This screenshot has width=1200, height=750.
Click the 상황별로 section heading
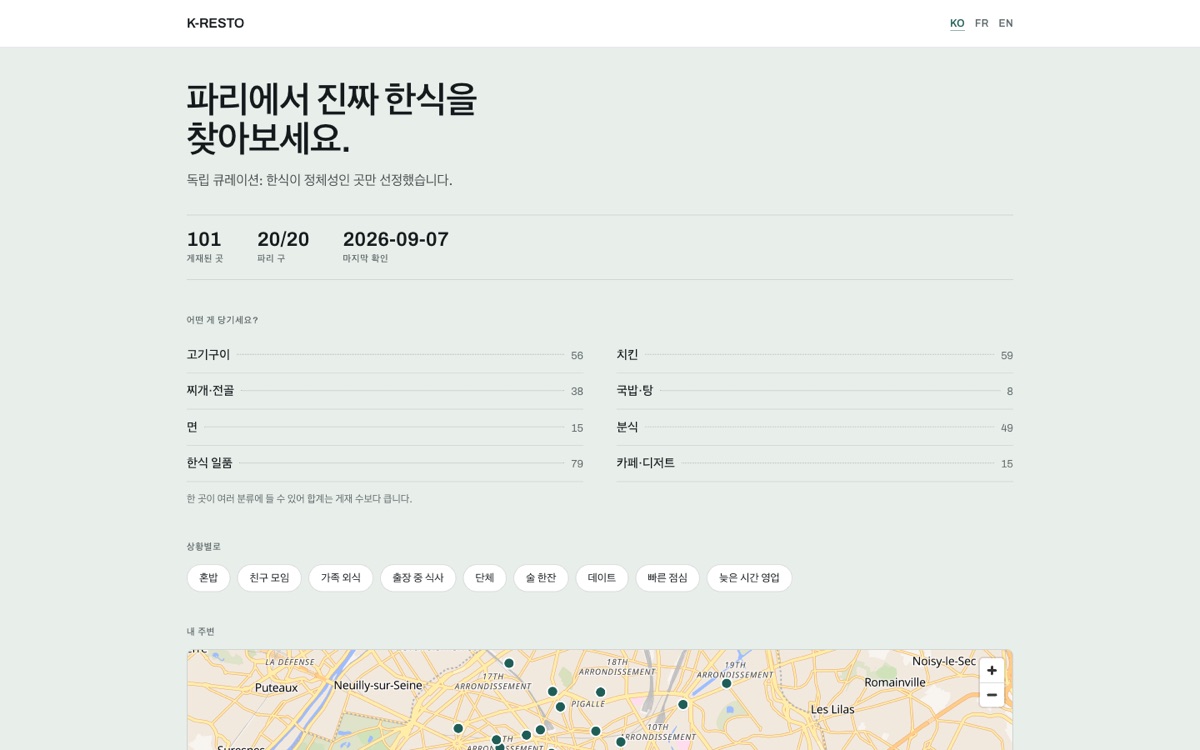coord(204,546)
